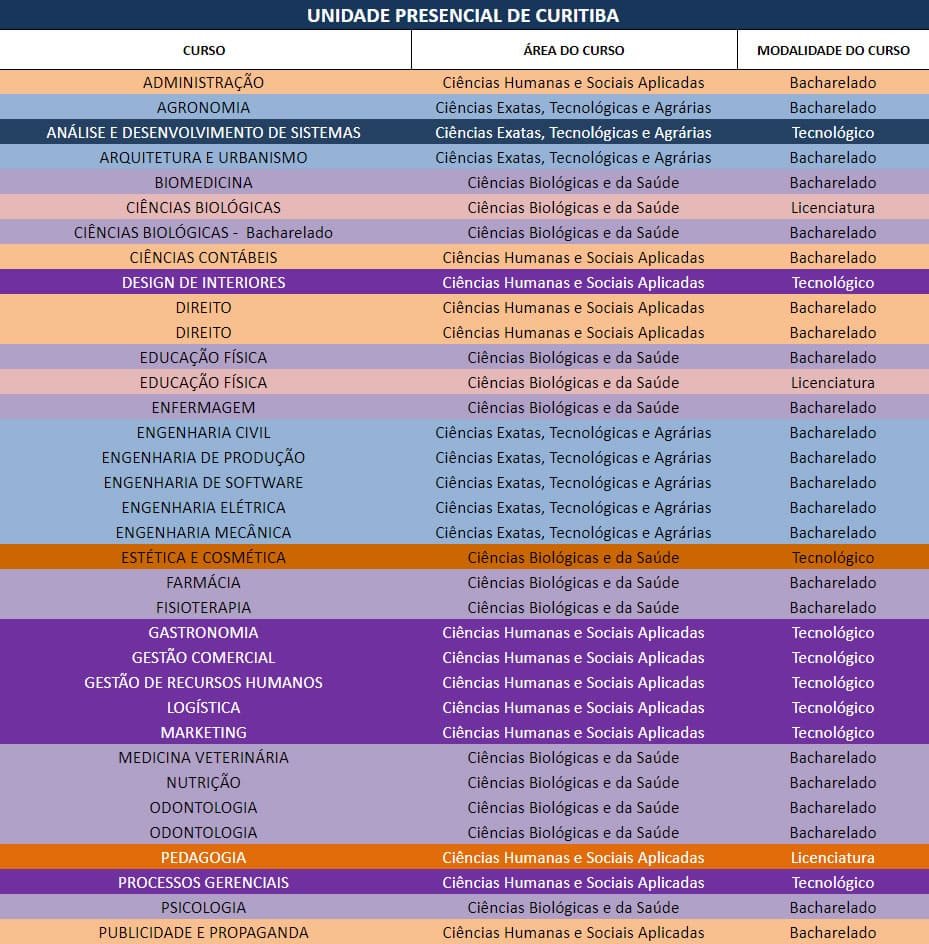Click ANÁLISE E DESENVOLVIMENTO DE SISTEMAS cell
The width and height of the screenshot is (929, 944).
coord(204,132)
